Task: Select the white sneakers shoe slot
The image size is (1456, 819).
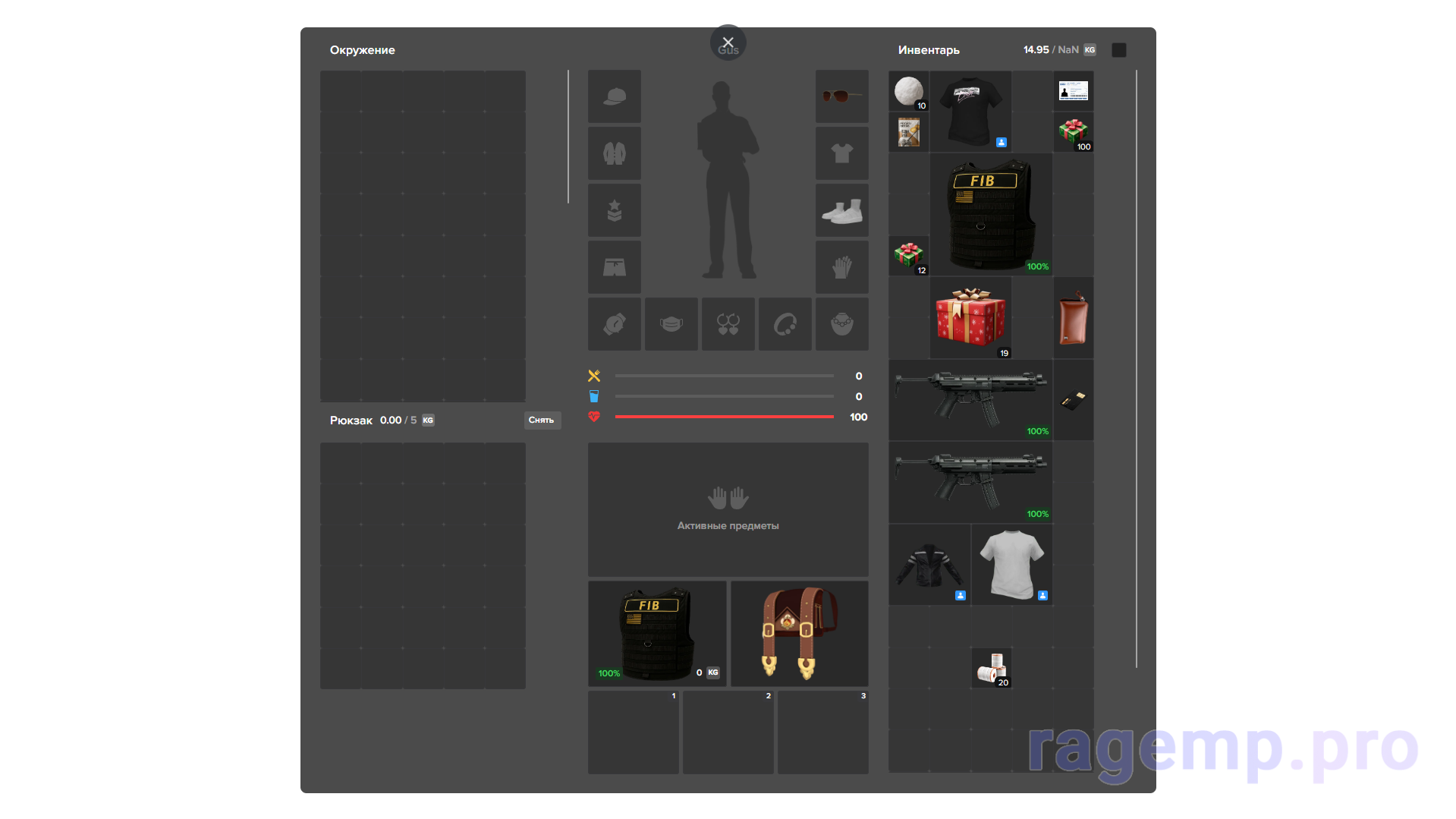Action: [x=841, y=210]
